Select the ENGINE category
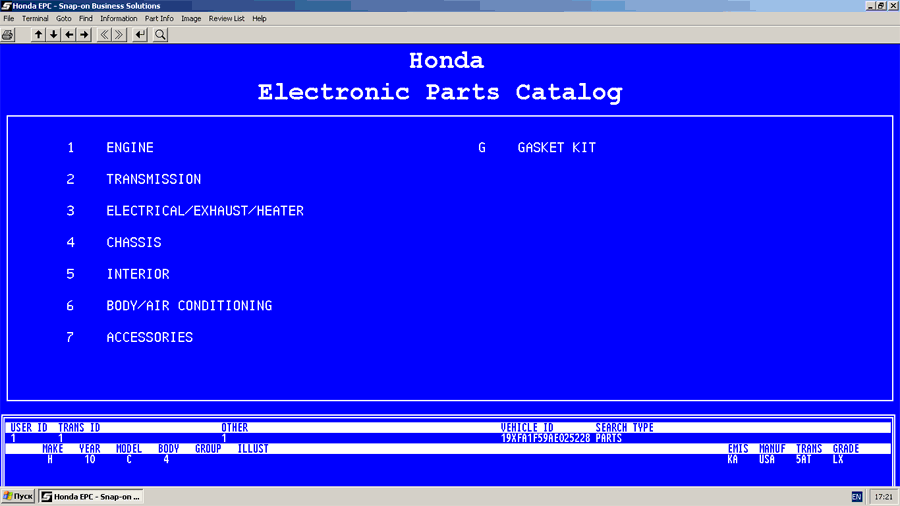Viewport: 900px width, 506px height. [x=130, y=148]
